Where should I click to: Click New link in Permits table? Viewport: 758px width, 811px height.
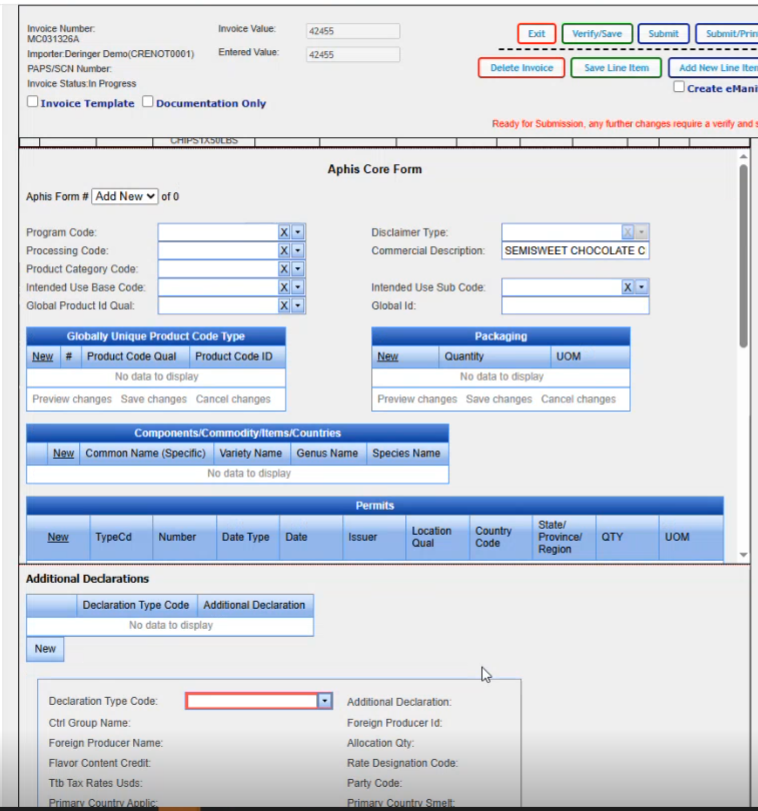click(x=58, y=537)
